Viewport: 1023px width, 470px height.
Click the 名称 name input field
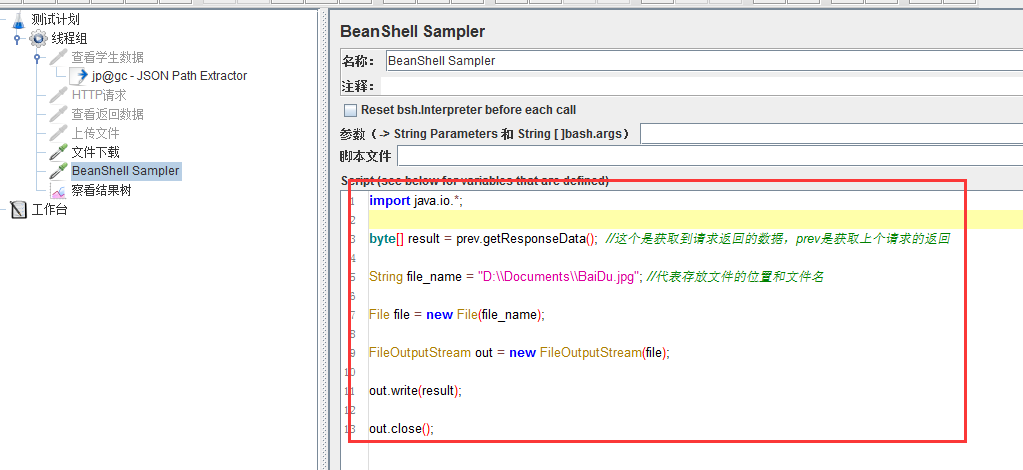coord(700,61)
